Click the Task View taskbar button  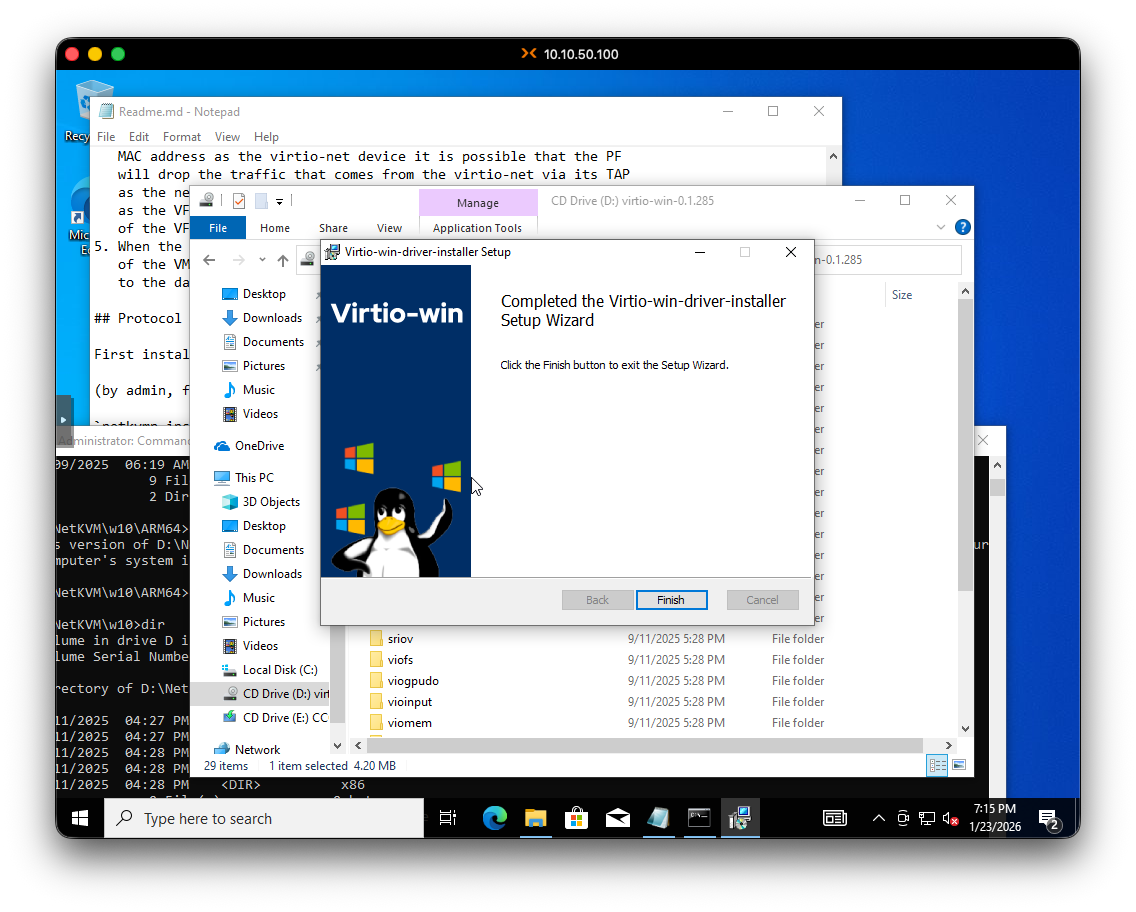coord(447,818)
